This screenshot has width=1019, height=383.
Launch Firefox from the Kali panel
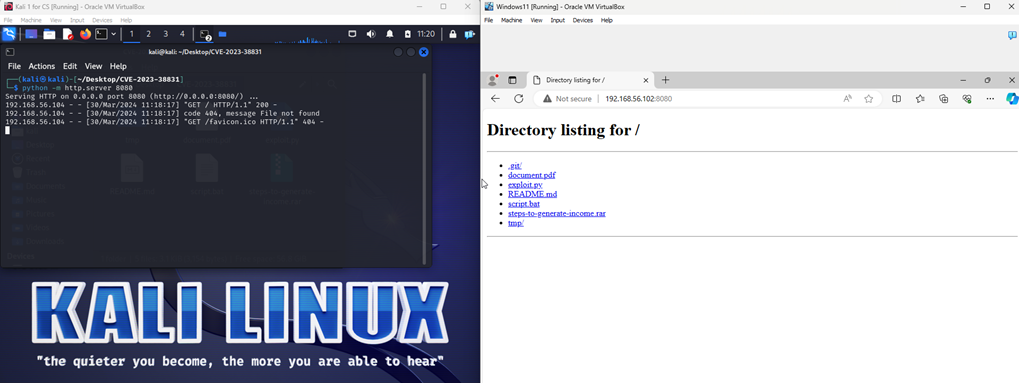coord(85,34)
